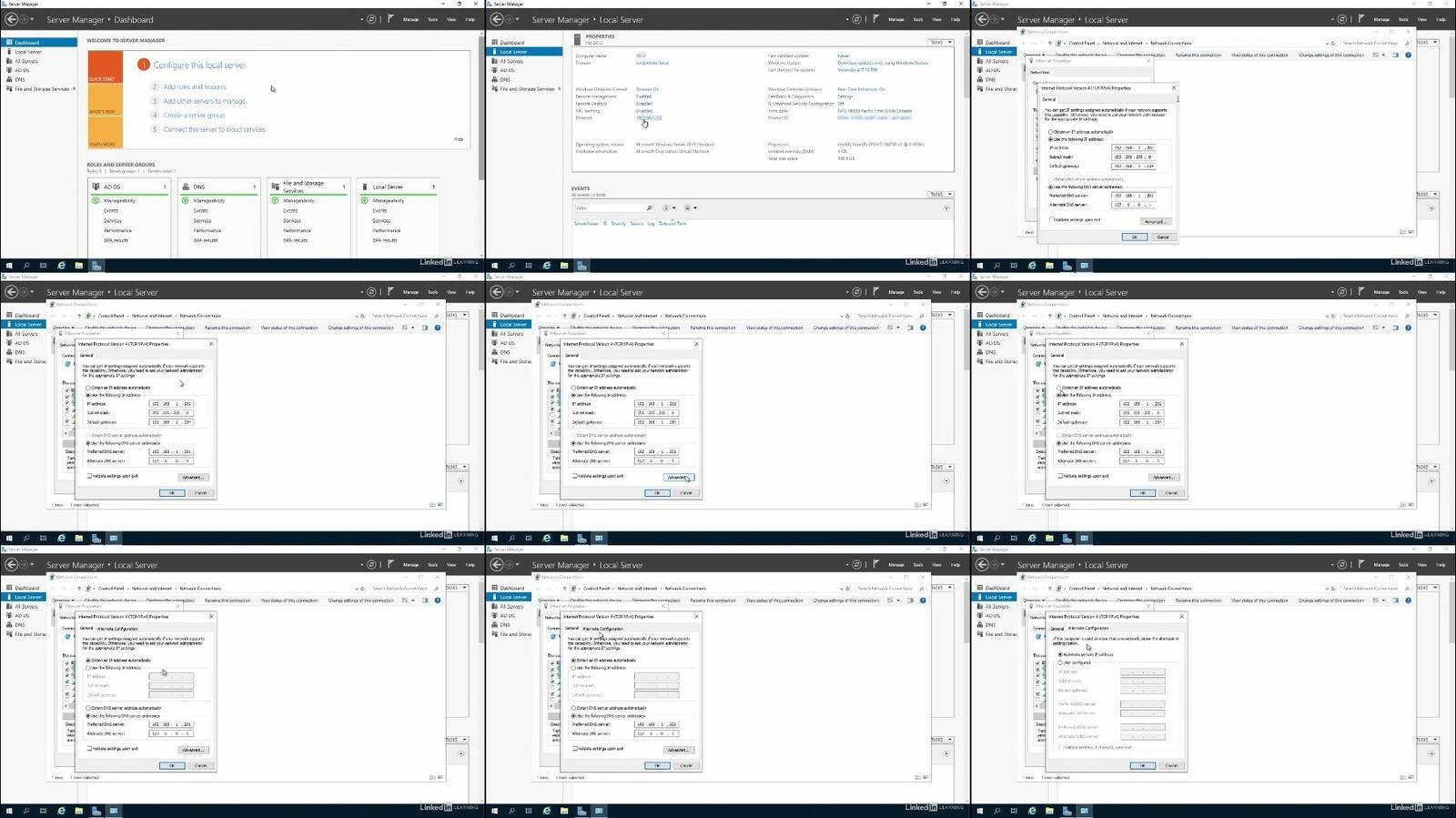Screen dimensions: 1456x818
Task: Click the green Manageability status icon in DNS tile
Action: 187,200
